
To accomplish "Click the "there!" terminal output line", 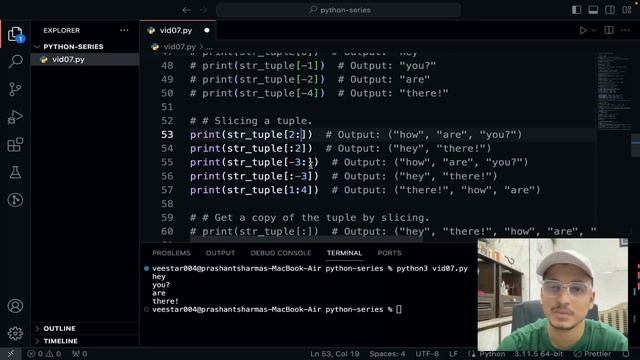I will (x=165, y=301).
